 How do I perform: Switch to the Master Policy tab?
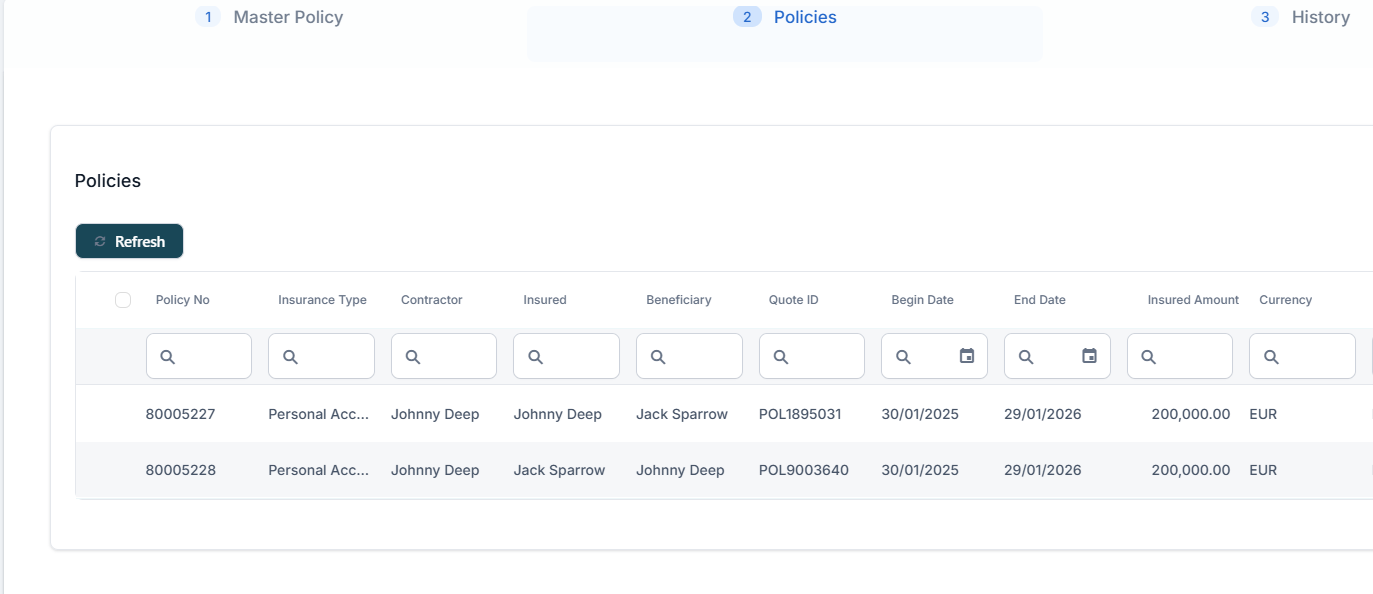coord(288,17)
